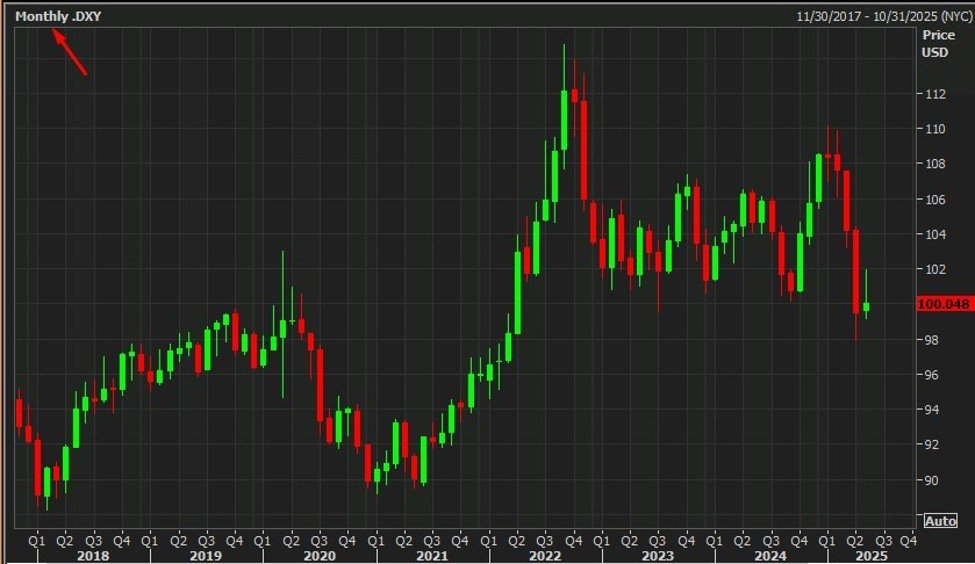
Task: Click the tallest green candle peaking in 2022
Action: [564, 118]
